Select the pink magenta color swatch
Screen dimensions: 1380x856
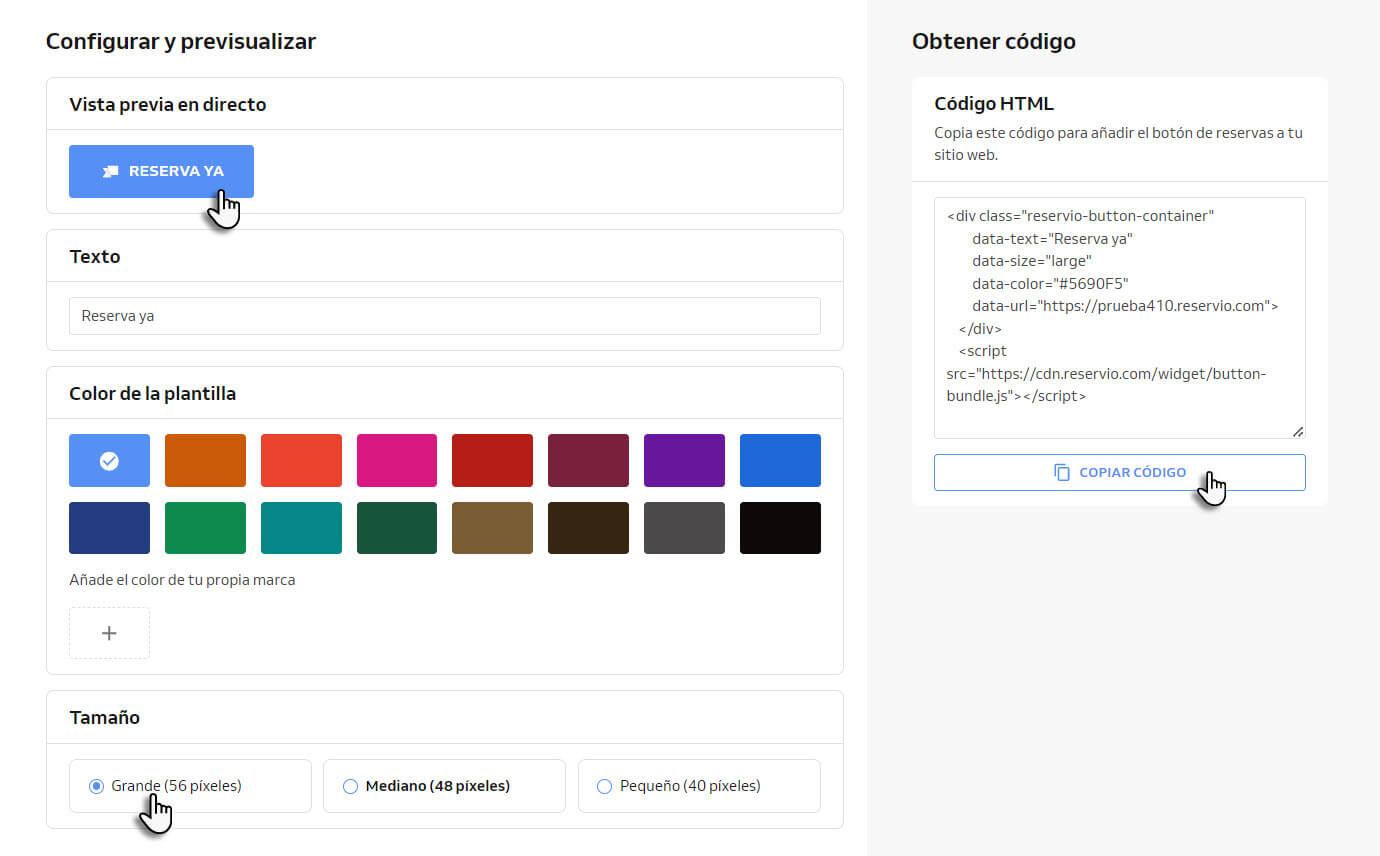tap(397, 460)
